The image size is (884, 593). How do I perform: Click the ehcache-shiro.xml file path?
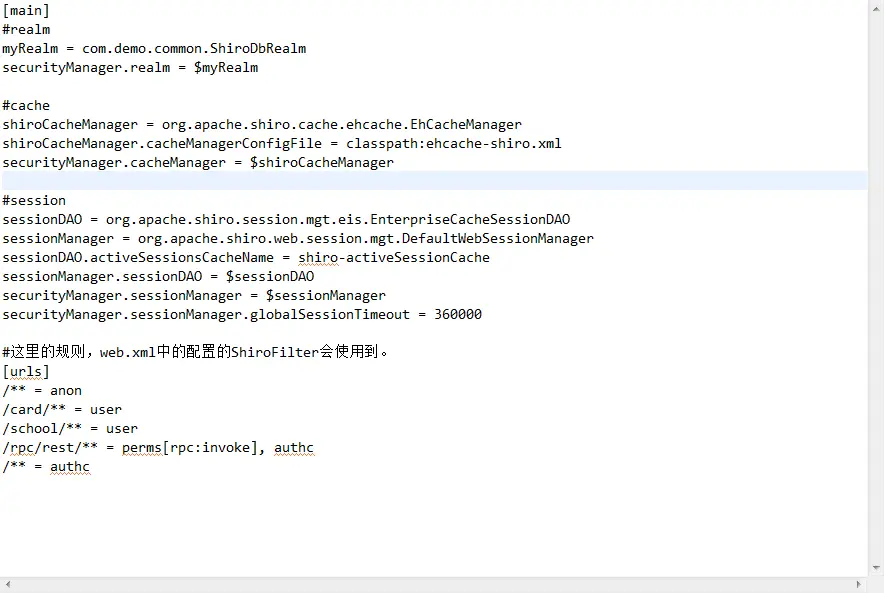493,143
